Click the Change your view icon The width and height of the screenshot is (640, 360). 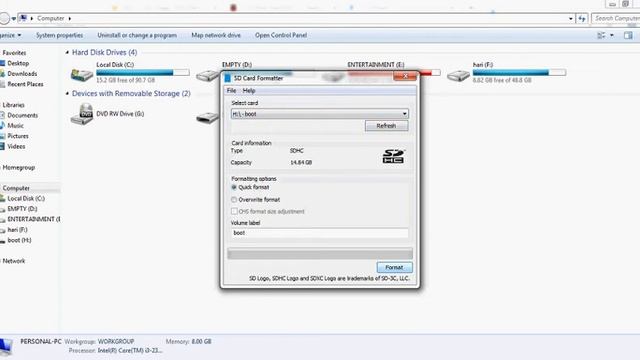(x=601, y=36)
